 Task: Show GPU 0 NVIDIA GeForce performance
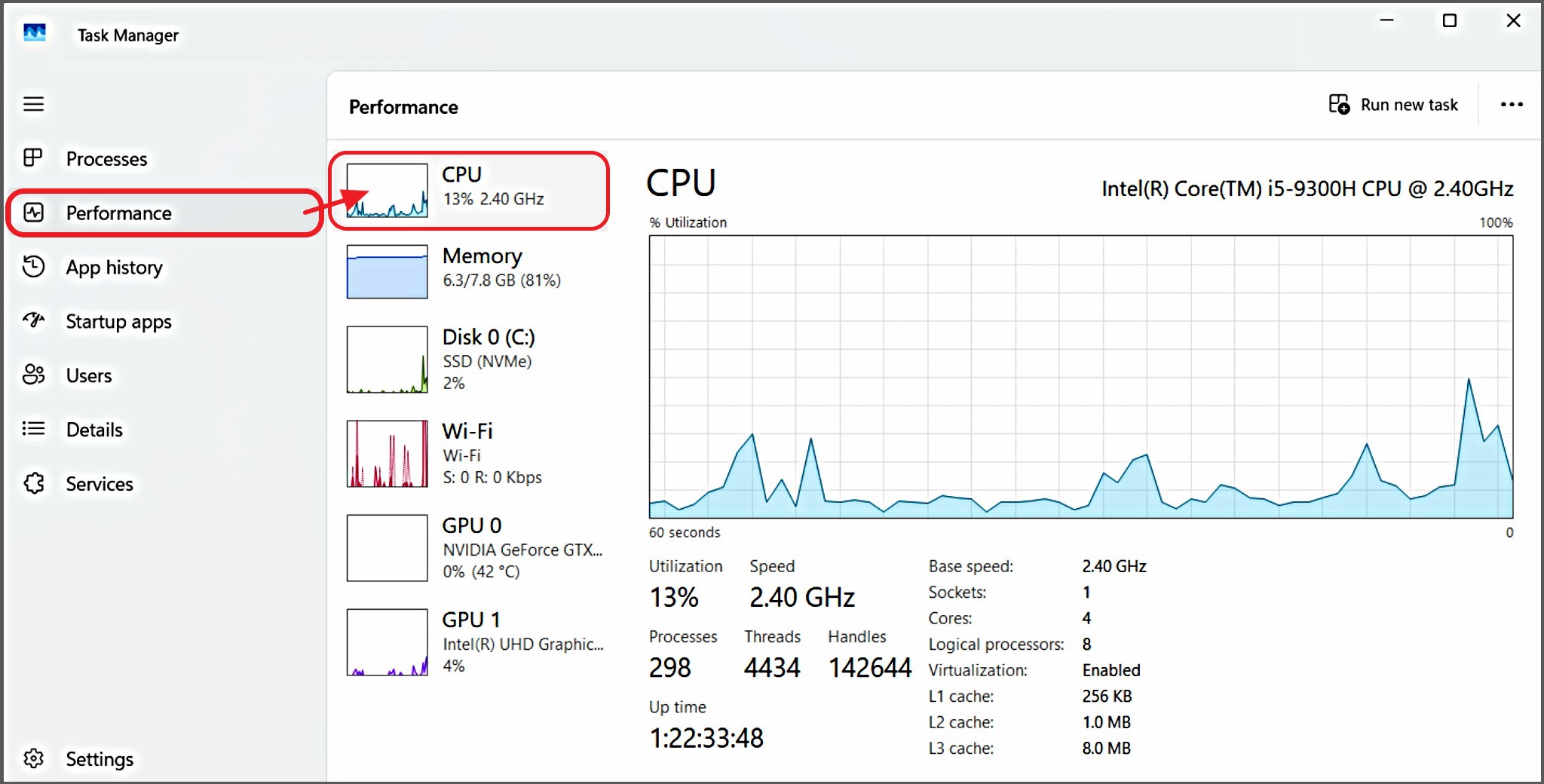tap(387, 548)
